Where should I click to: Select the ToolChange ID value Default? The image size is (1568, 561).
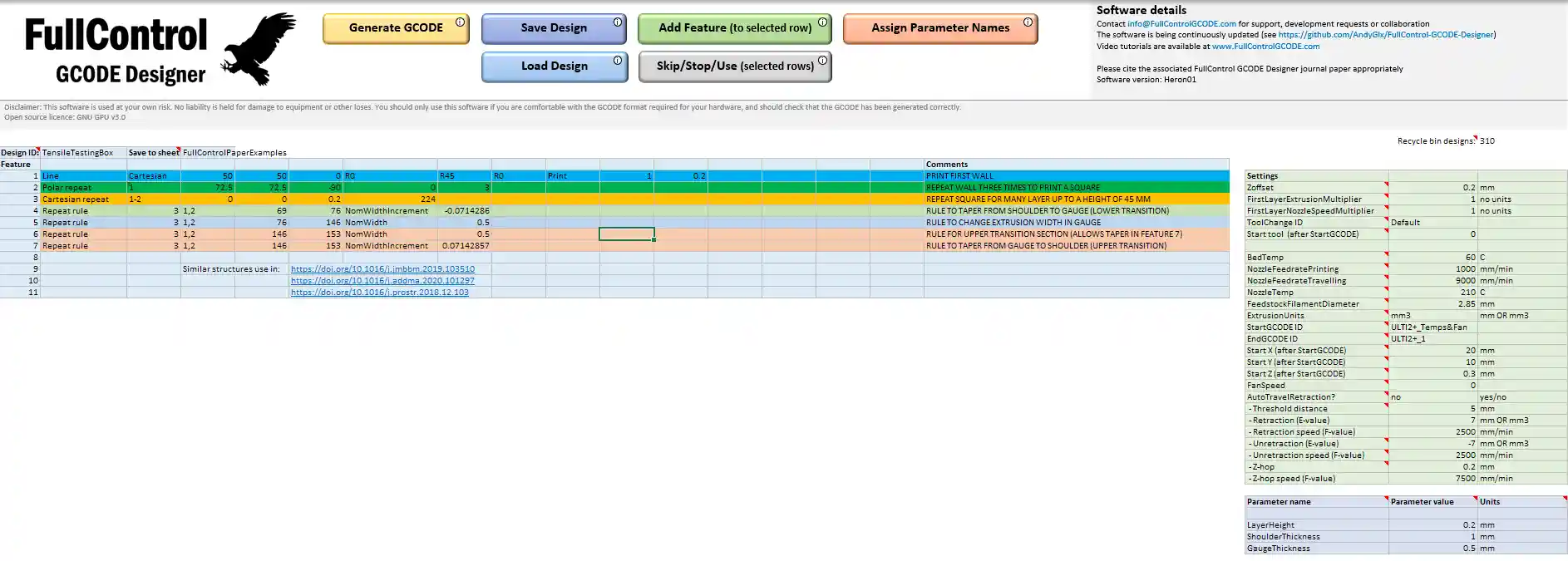coord(1432,223)
